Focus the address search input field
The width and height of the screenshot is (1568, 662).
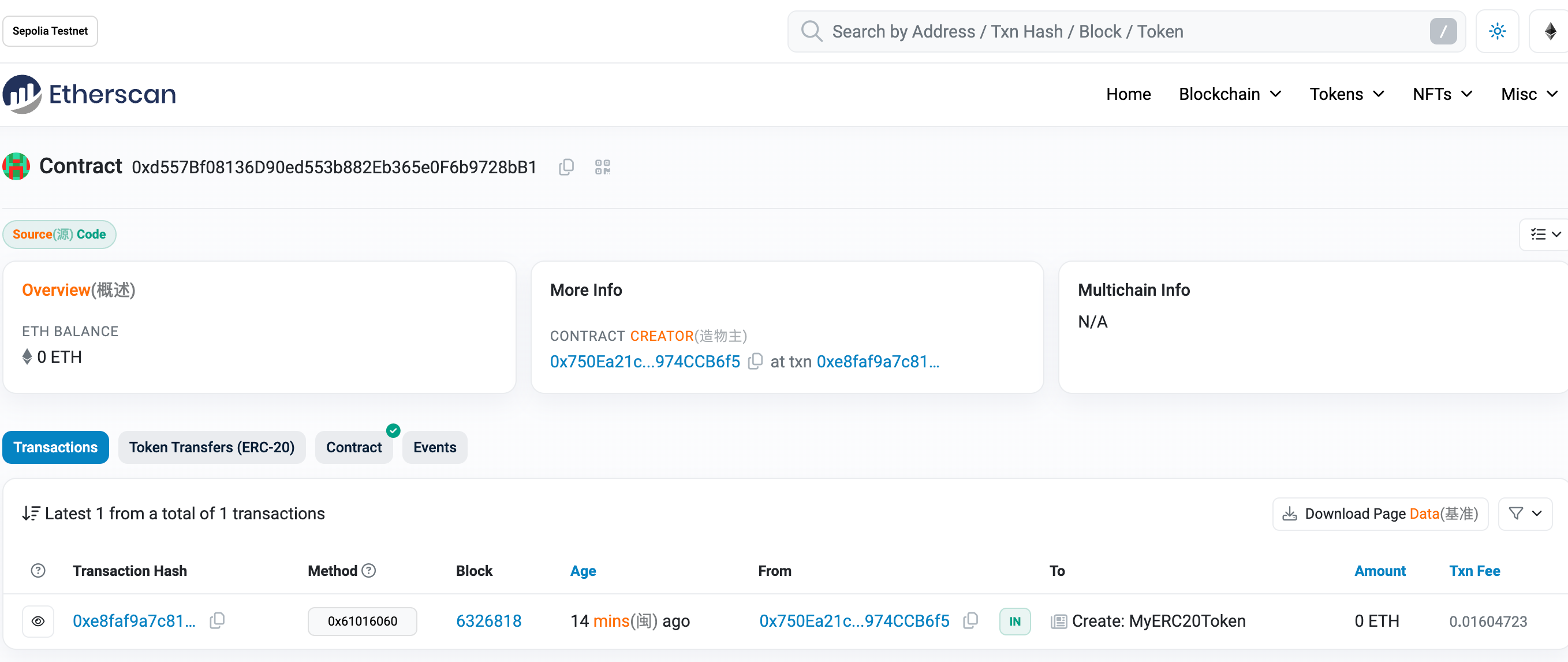[x=1126, y=31]
